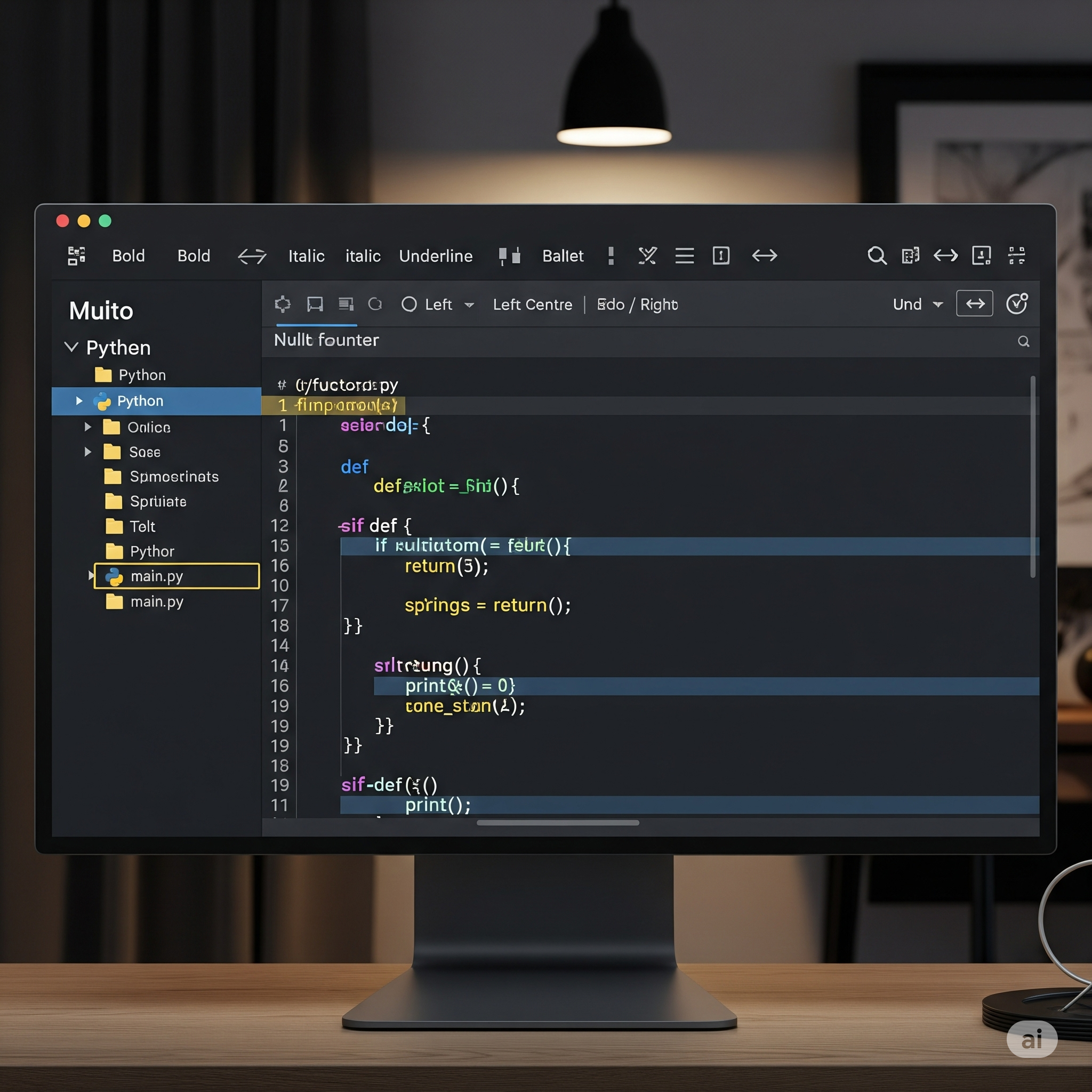Expand the Oniice folder
The height and width of the screenshot is (1092, 1092).
87,427
